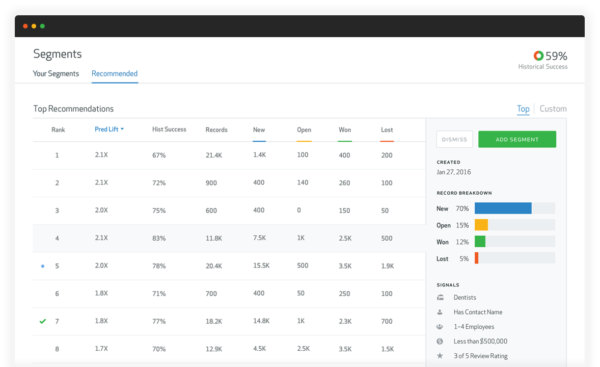Sort by the Hist Success column header

click(x=169, y=129)
